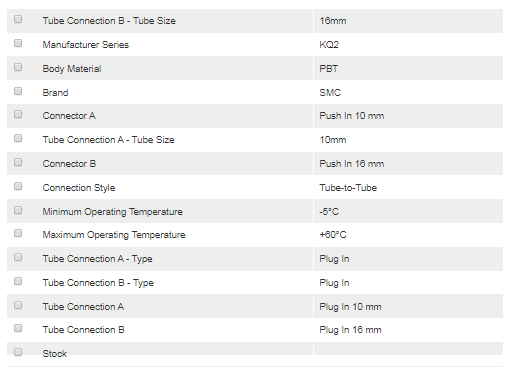Toggle the Maximum Operating Temperature checkbox
This screenshot has height=373, width=510.
[18, 233]
